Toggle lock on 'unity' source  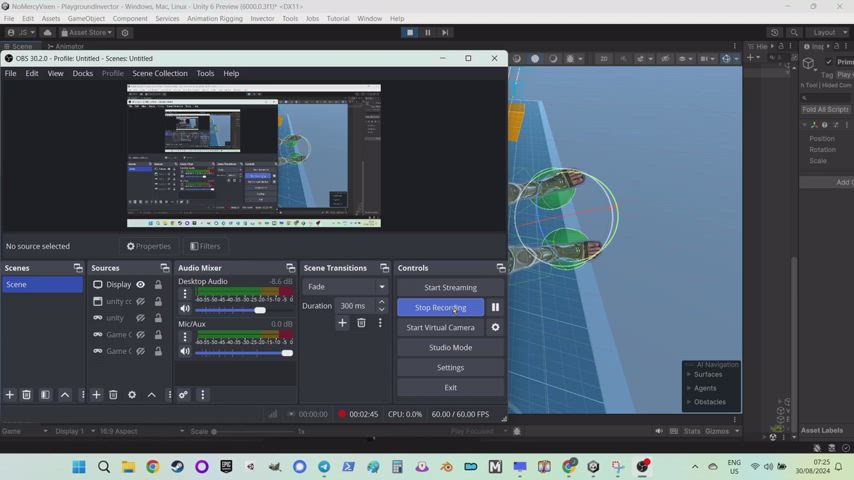(158, 318)
